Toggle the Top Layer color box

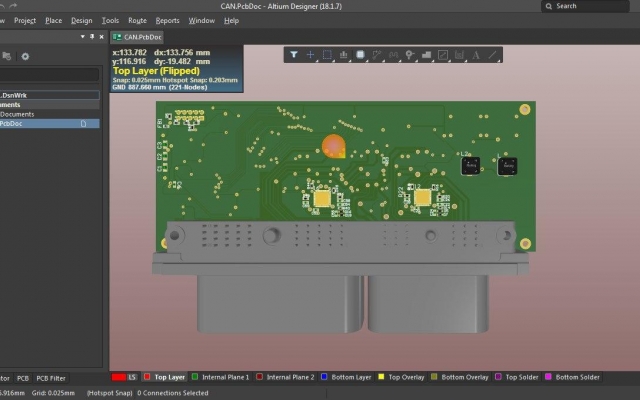[x=147, y=377]
